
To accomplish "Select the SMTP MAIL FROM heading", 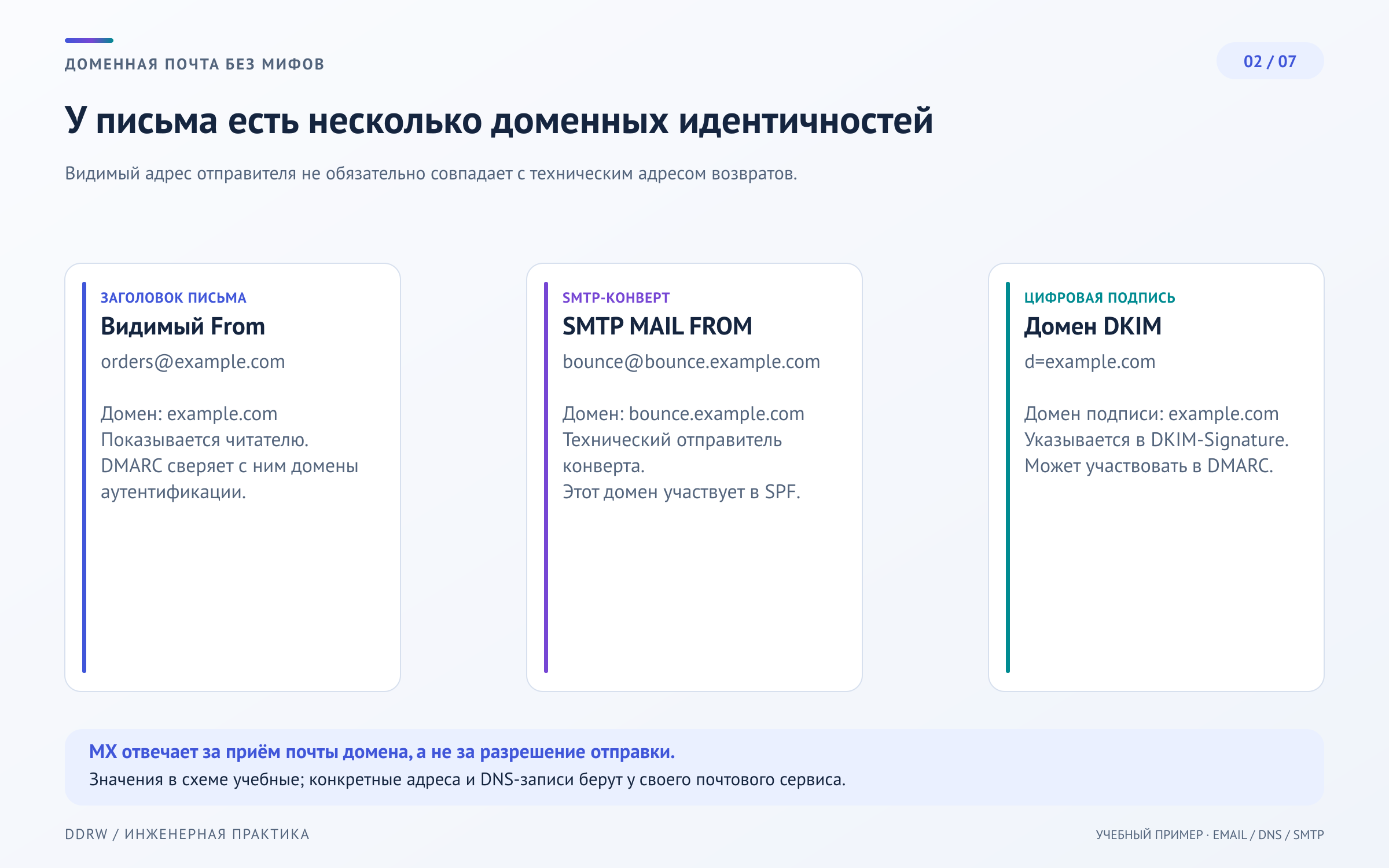I will [x=657, y=326].
